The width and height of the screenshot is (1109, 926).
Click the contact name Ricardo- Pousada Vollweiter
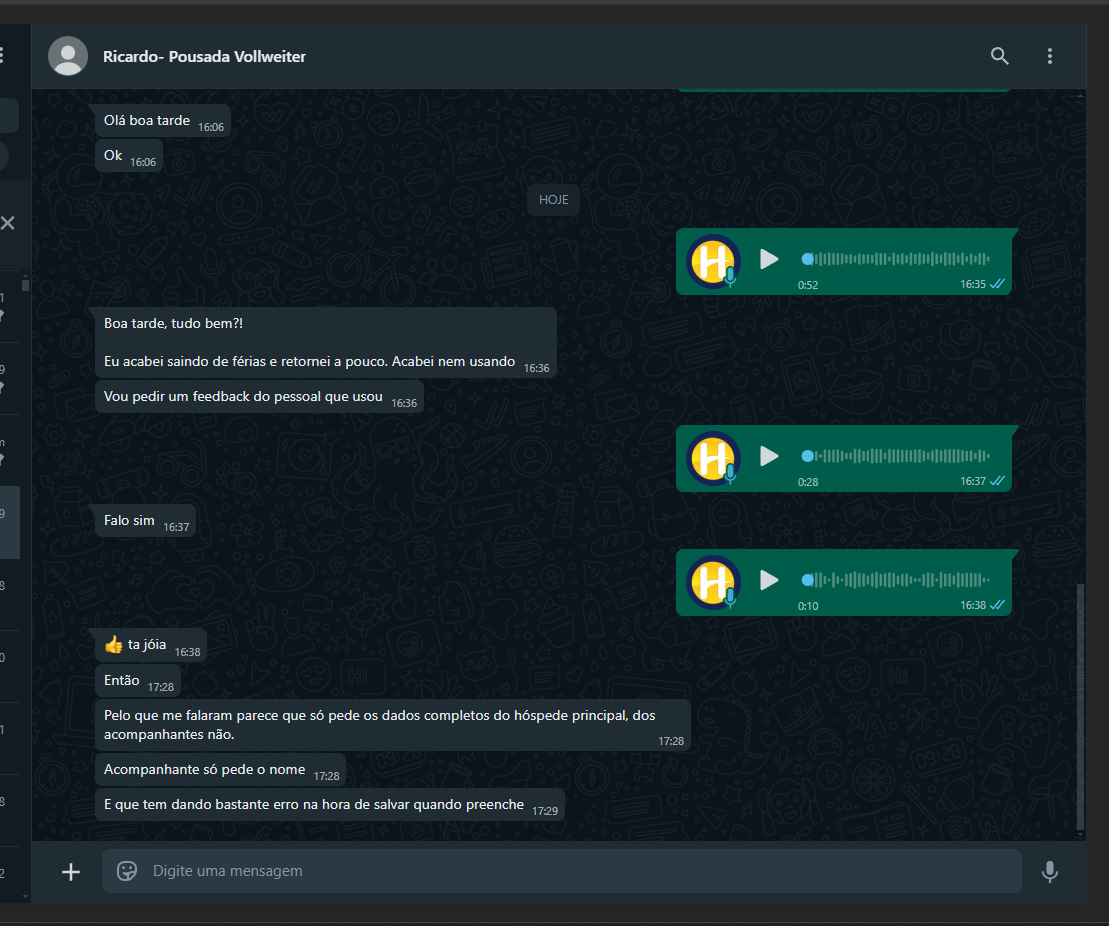204,57
